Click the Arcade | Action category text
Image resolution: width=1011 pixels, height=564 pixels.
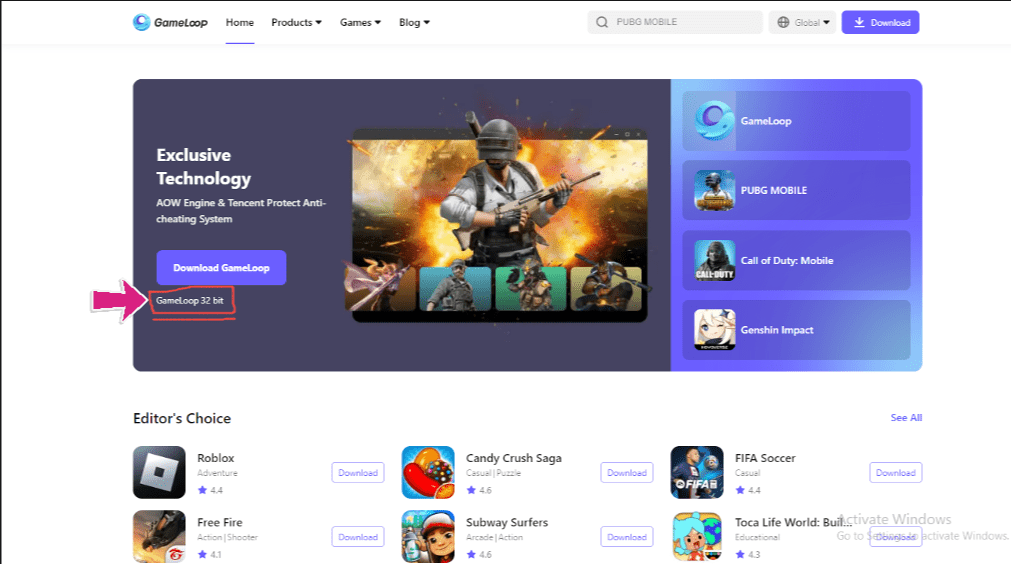(x=495, y=538)
